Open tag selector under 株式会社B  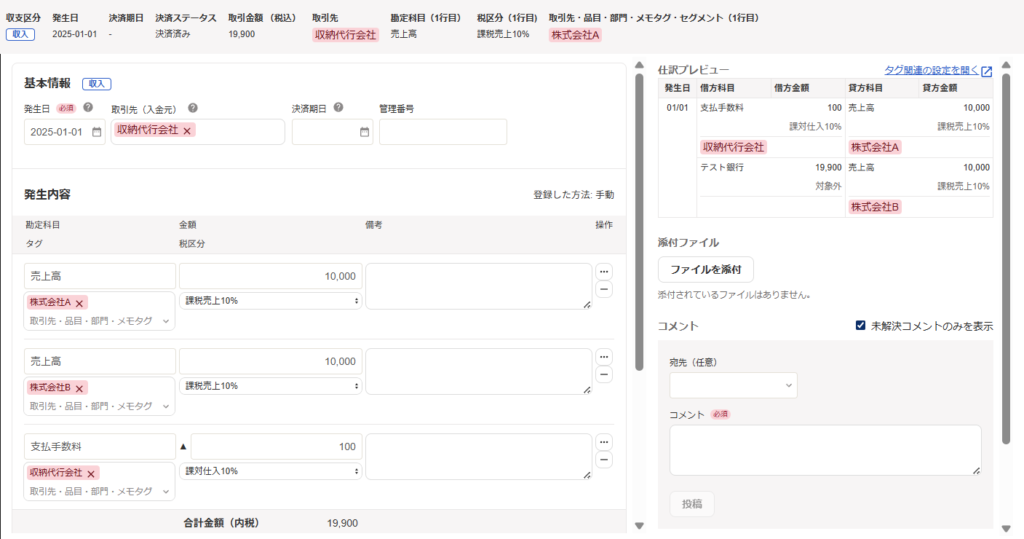99,406
